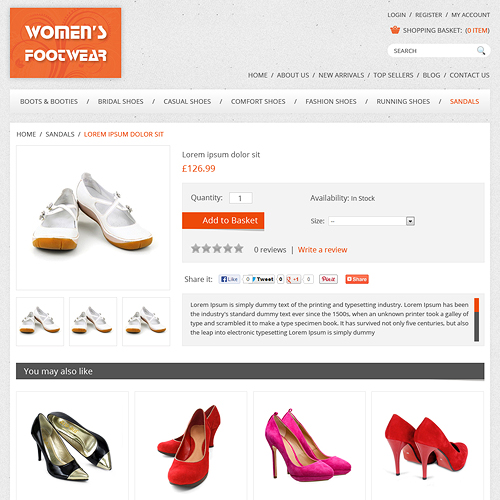This screenshot has width=500, height=500.
Task: Click the Pinterest Pin it button
Action: click(x=328, y=279)
